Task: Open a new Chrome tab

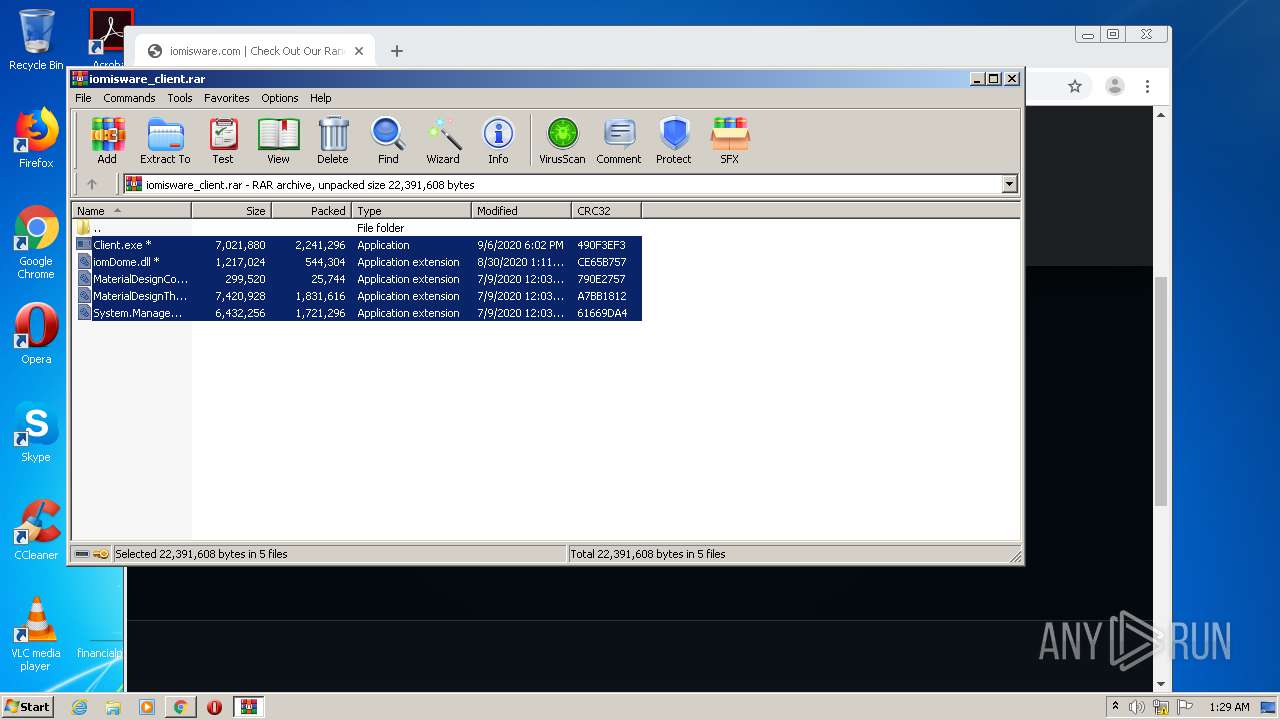Action: 397,51
